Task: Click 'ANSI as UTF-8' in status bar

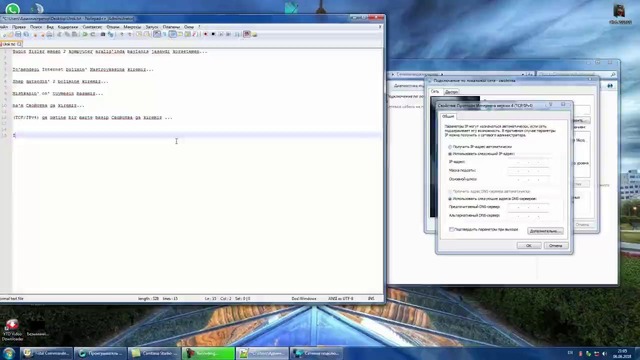Action: [340, 299]
